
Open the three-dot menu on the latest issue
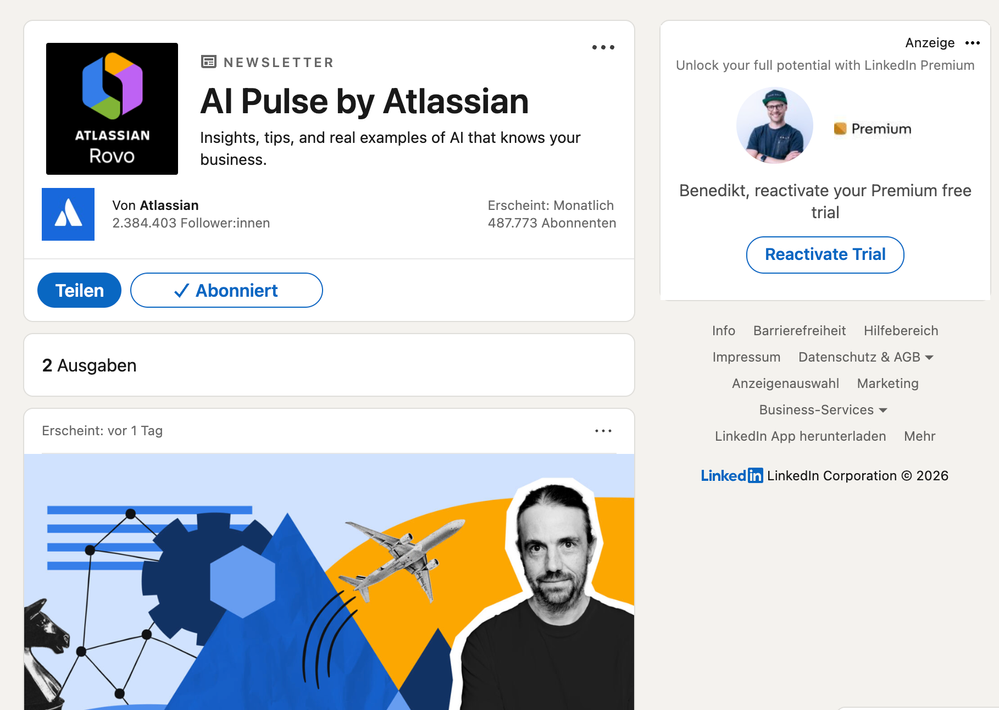(x=603, y=431)
